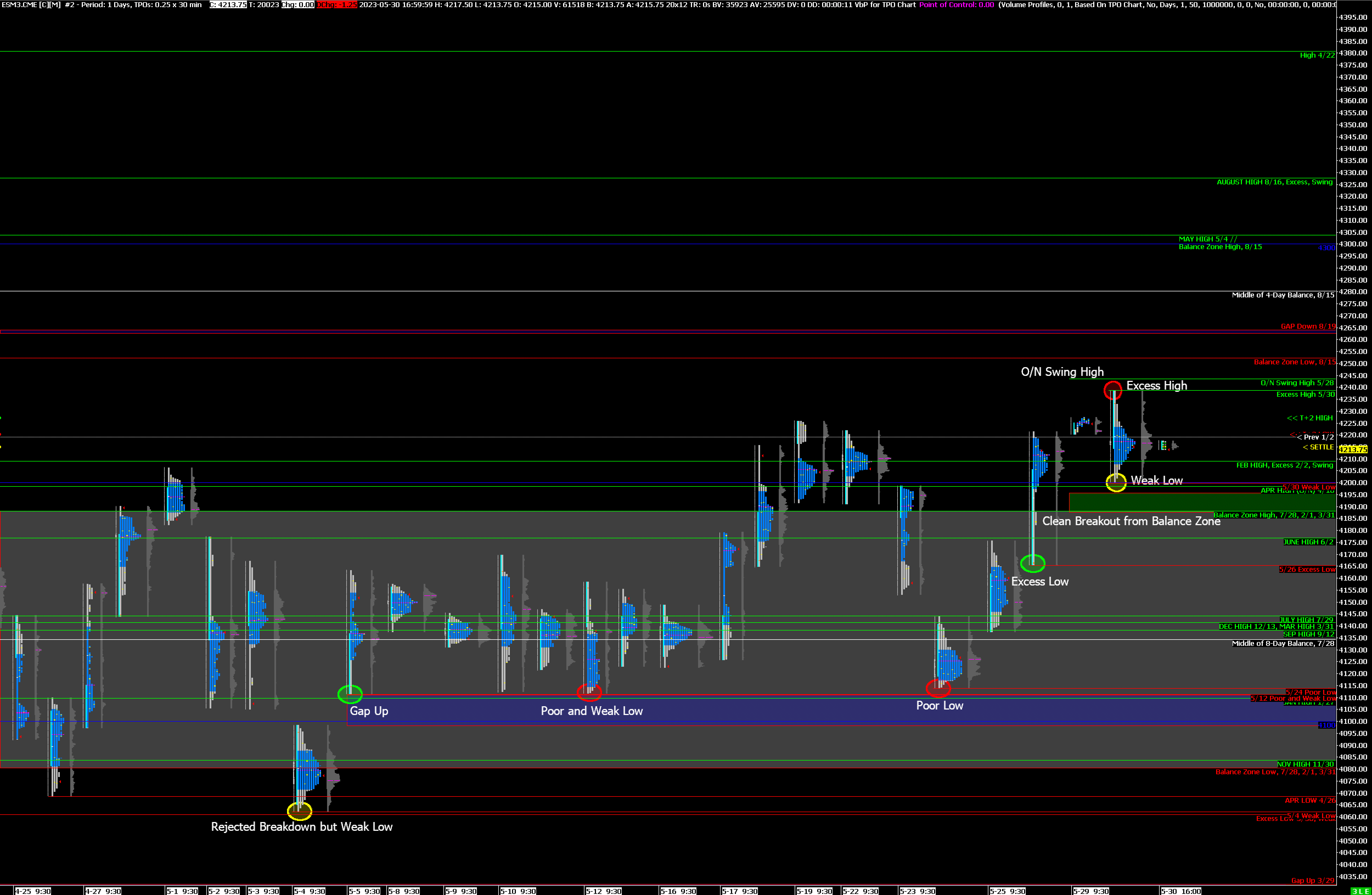The width and height of the screenshot is (1372, 895).
Task: Click the red circle above Poor Low label
Action: 938,688
